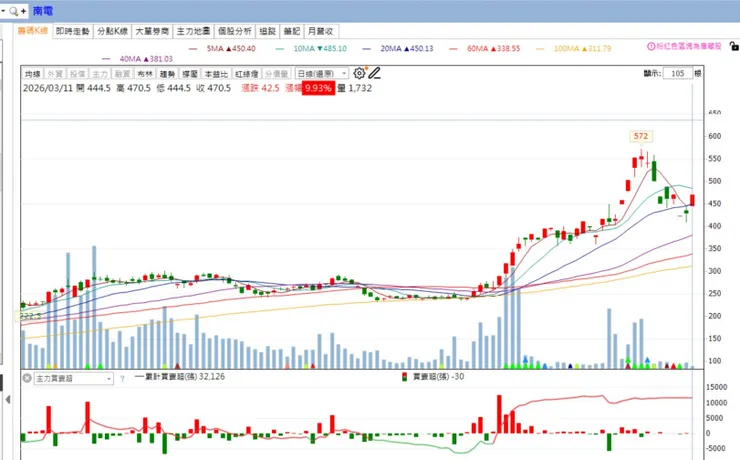Switch to the 主力地圖 tab

193,31
